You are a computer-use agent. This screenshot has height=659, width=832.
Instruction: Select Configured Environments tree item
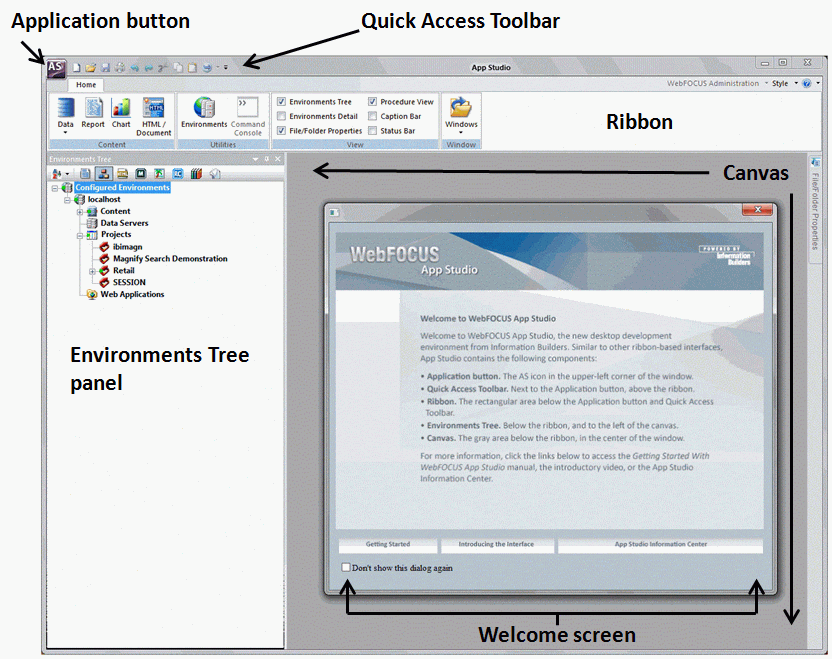122,187
